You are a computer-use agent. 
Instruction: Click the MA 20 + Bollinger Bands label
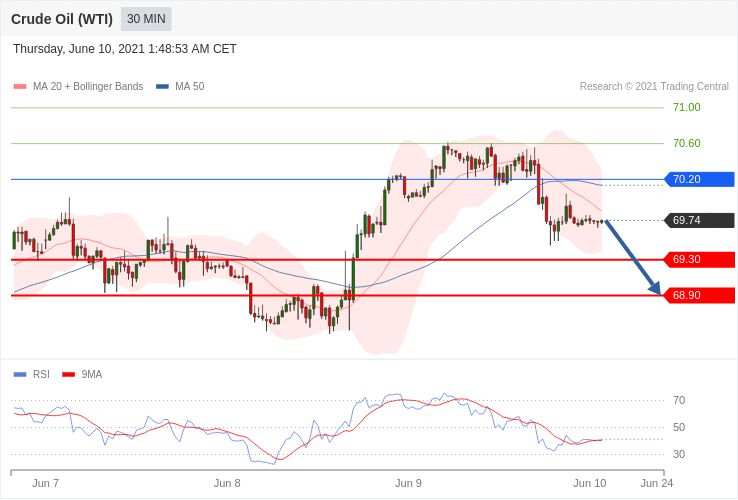coord(88,87)
